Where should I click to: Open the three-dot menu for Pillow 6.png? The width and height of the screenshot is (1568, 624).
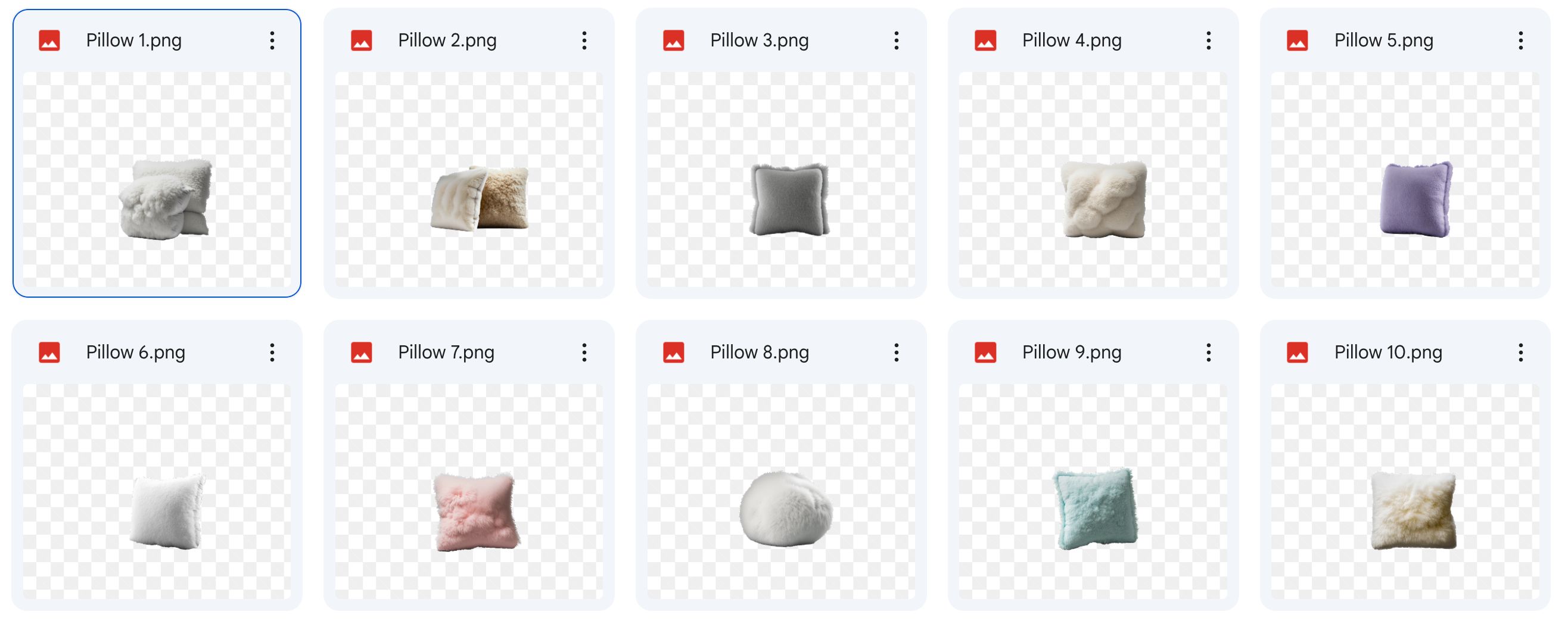point(272,352)
